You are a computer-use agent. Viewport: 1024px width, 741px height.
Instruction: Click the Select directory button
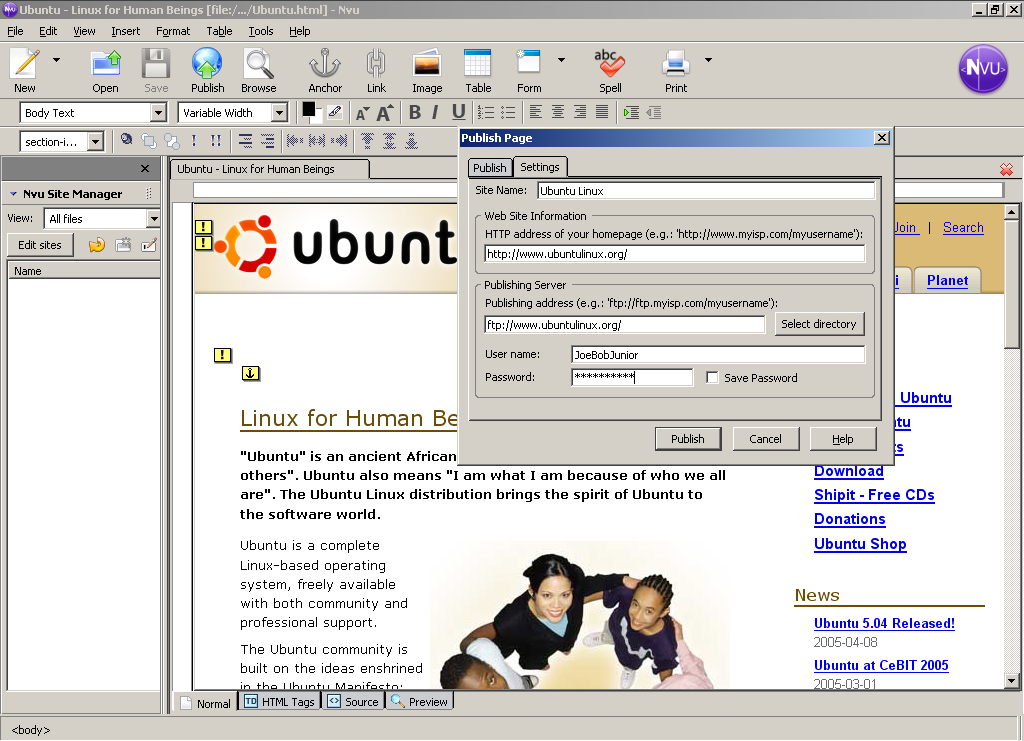[818, 324]
